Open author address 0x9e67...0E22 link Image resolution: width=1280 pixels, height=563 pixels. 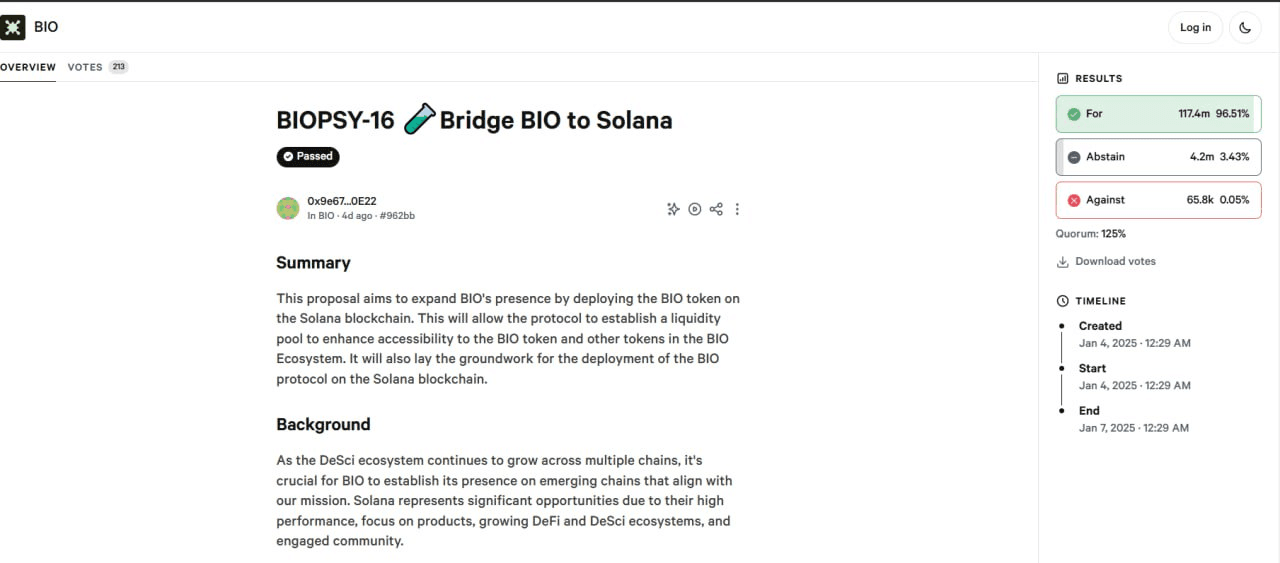(x=342, y=201)
